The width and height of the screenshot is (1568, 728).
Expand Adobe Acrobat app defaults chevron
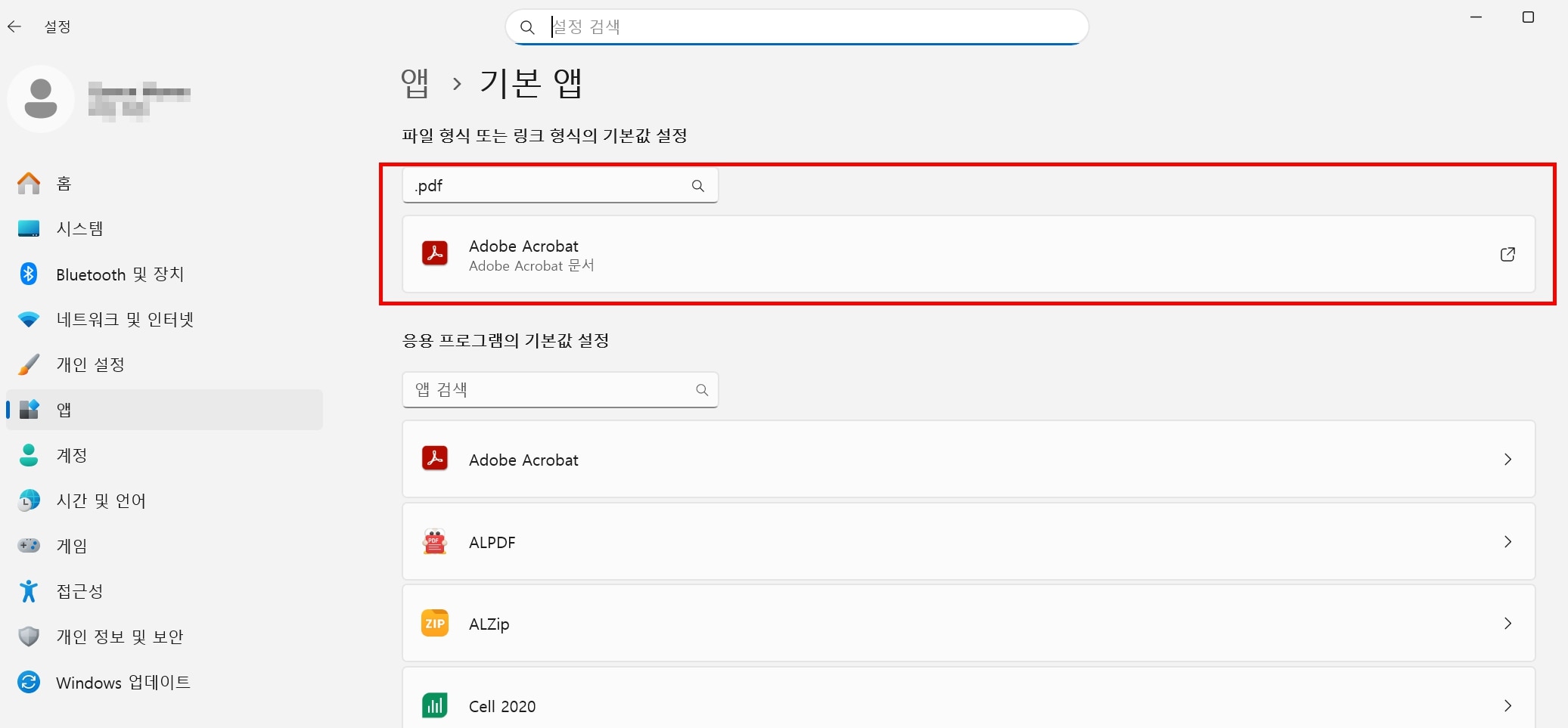(1507, 459)
